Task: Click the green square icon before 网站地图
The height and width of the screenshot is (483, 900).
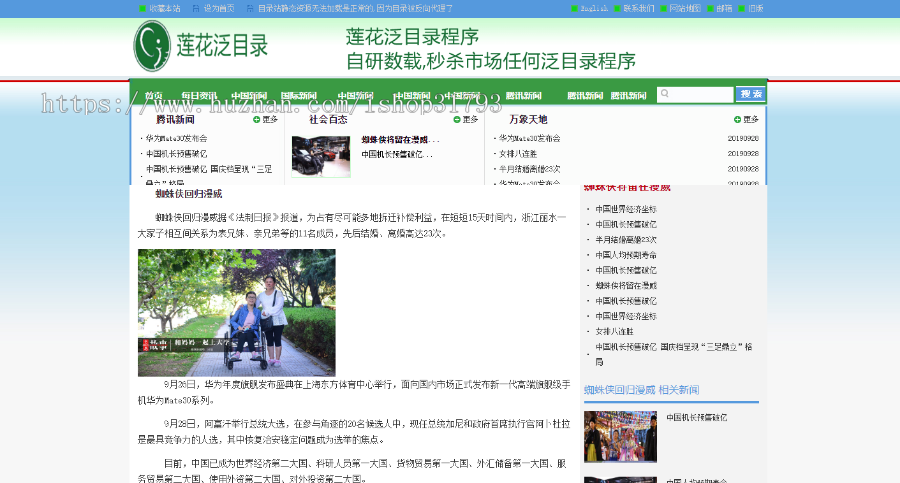Action: (x=664, y=9)
